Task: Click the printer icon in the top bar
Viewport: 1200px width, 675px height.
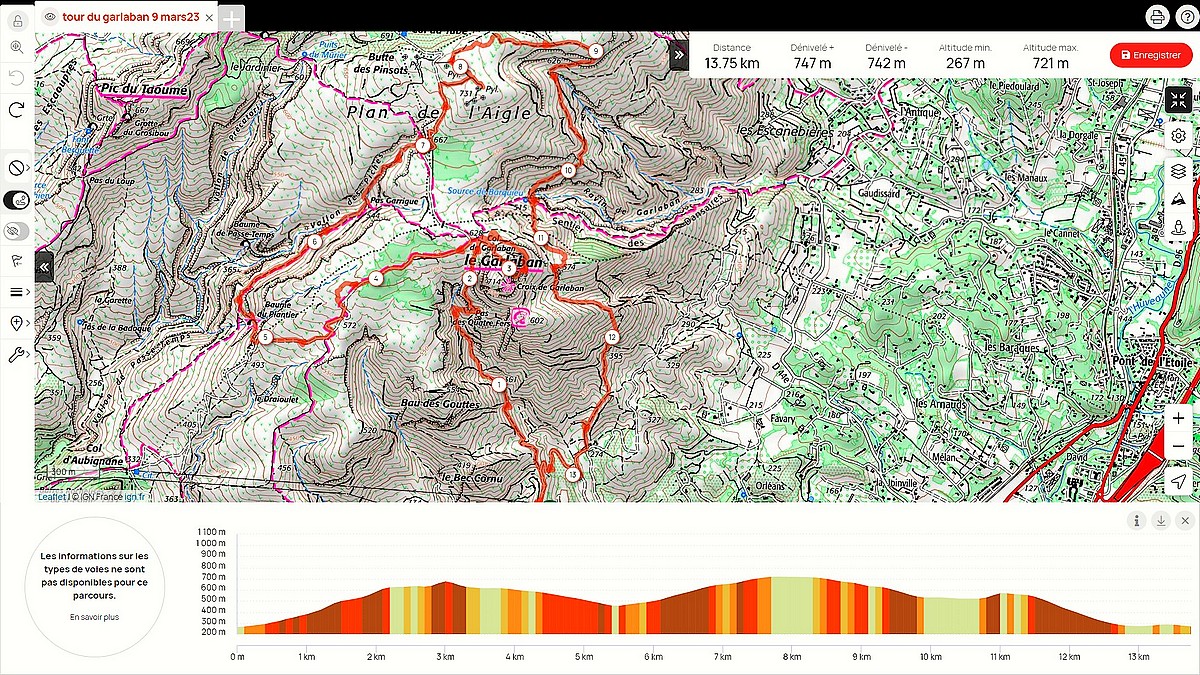Action: [1157, 16]
